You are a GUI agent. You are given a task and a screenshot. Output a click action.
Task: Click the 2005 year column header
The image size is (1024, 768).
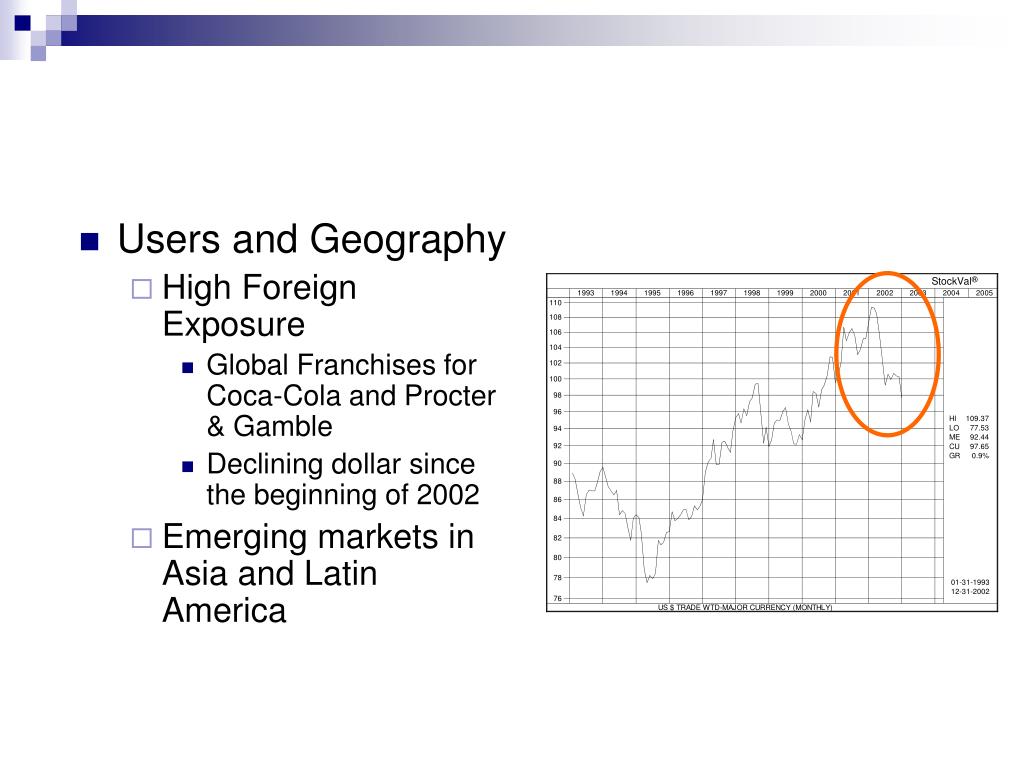tap(984, 293)
